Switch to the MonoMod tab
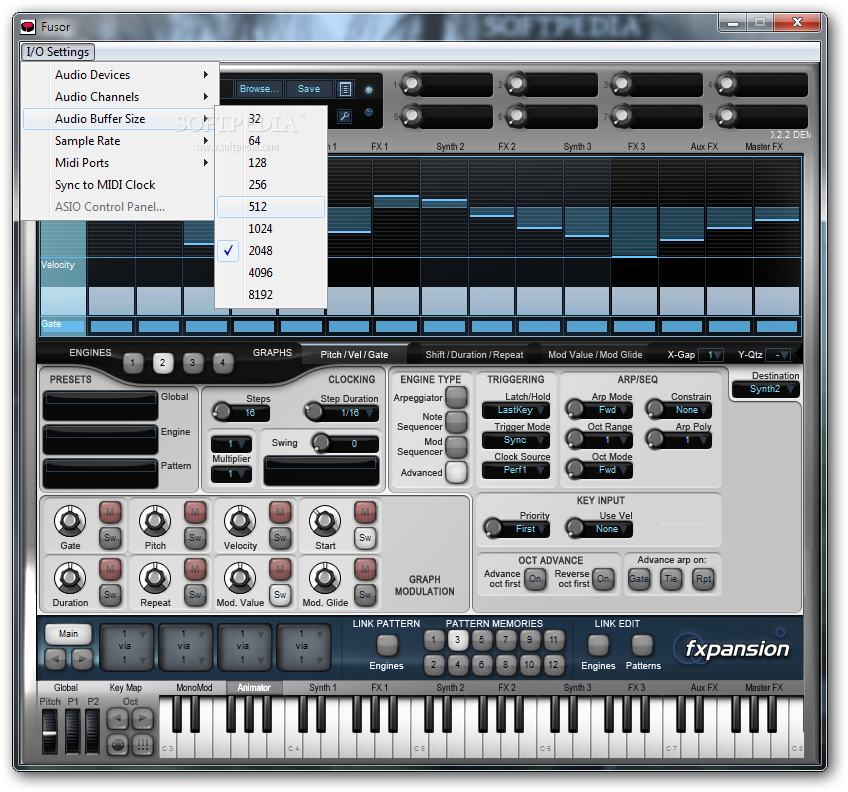The width and height of the screenshot is (848, 792). pyautogui.click(x=194, y=688)
